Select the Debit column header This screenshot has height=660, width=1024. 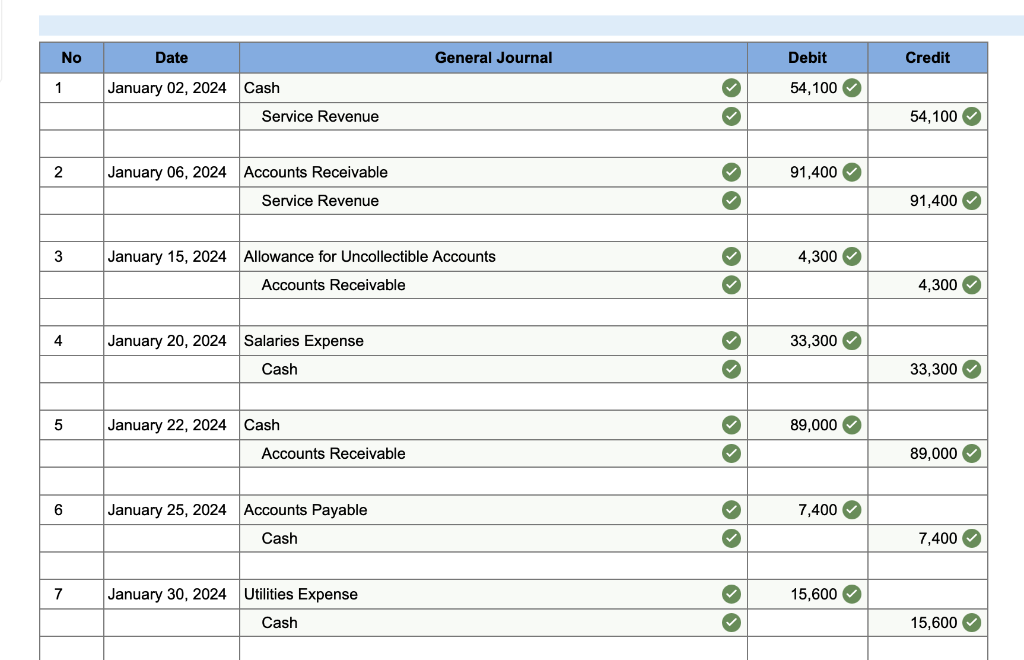807,58
